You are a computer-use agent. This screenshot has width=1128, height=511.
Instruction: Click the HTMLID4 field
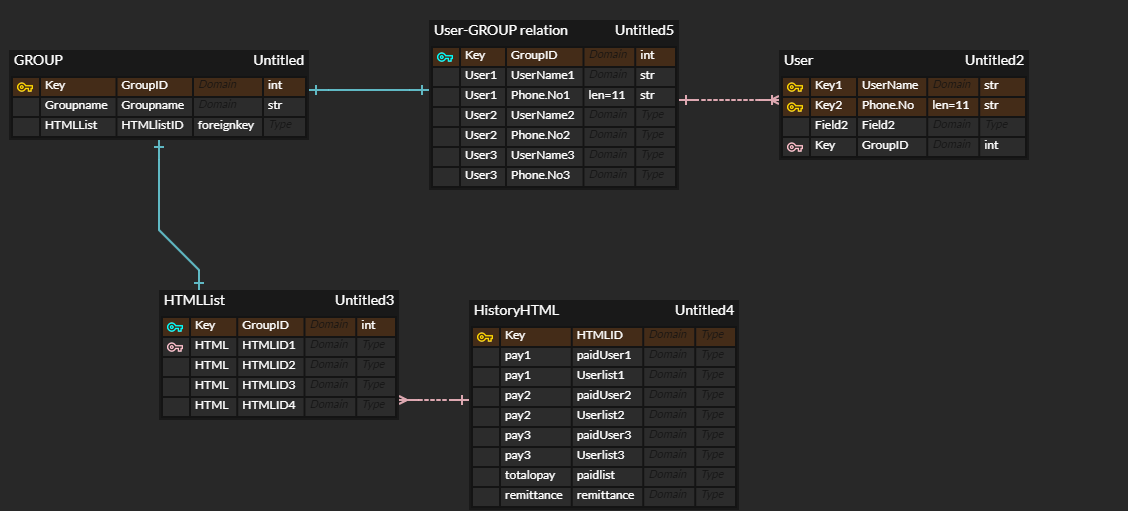click(x=270, y=407)
